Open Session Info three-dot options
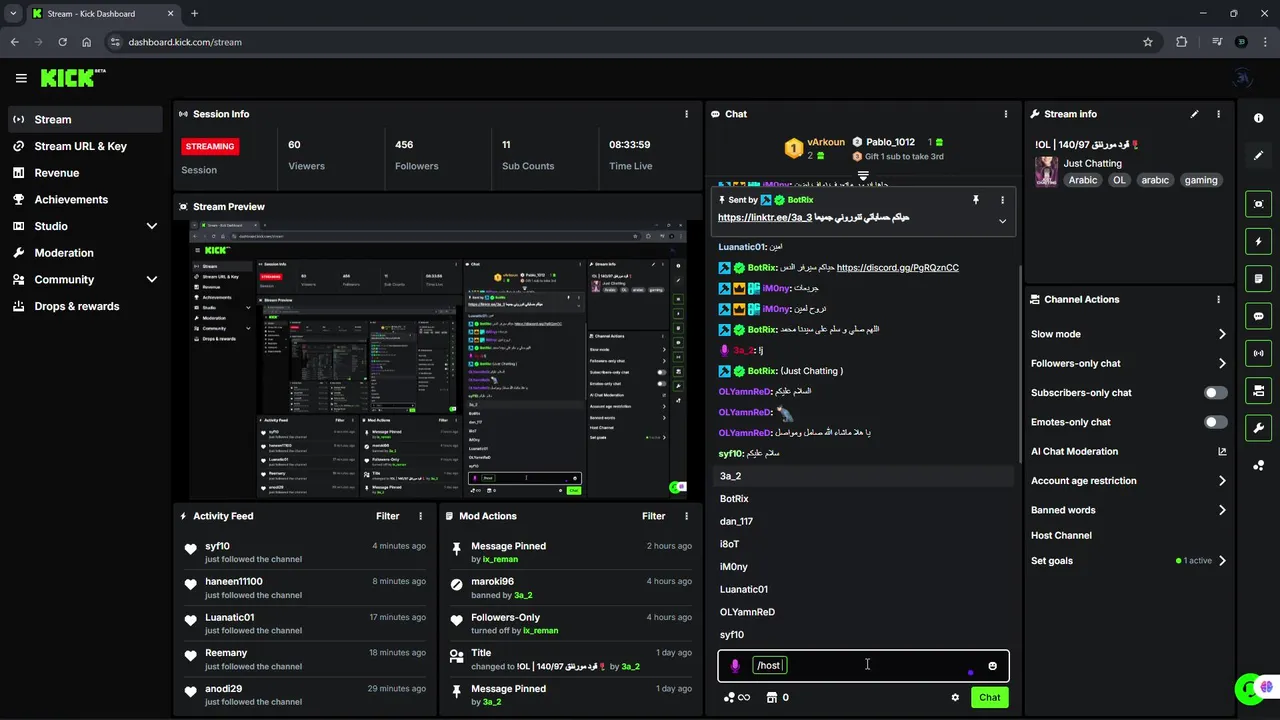 [x=686, y=114]
